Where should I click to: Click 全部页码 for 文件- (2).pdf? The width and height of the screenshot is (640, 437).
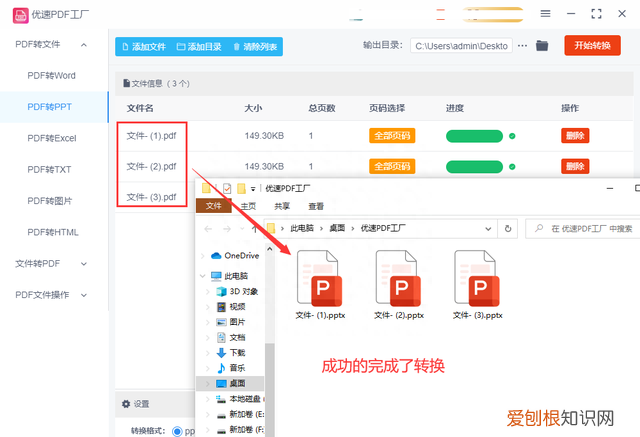pyautogui.click(x=392, y=166)
